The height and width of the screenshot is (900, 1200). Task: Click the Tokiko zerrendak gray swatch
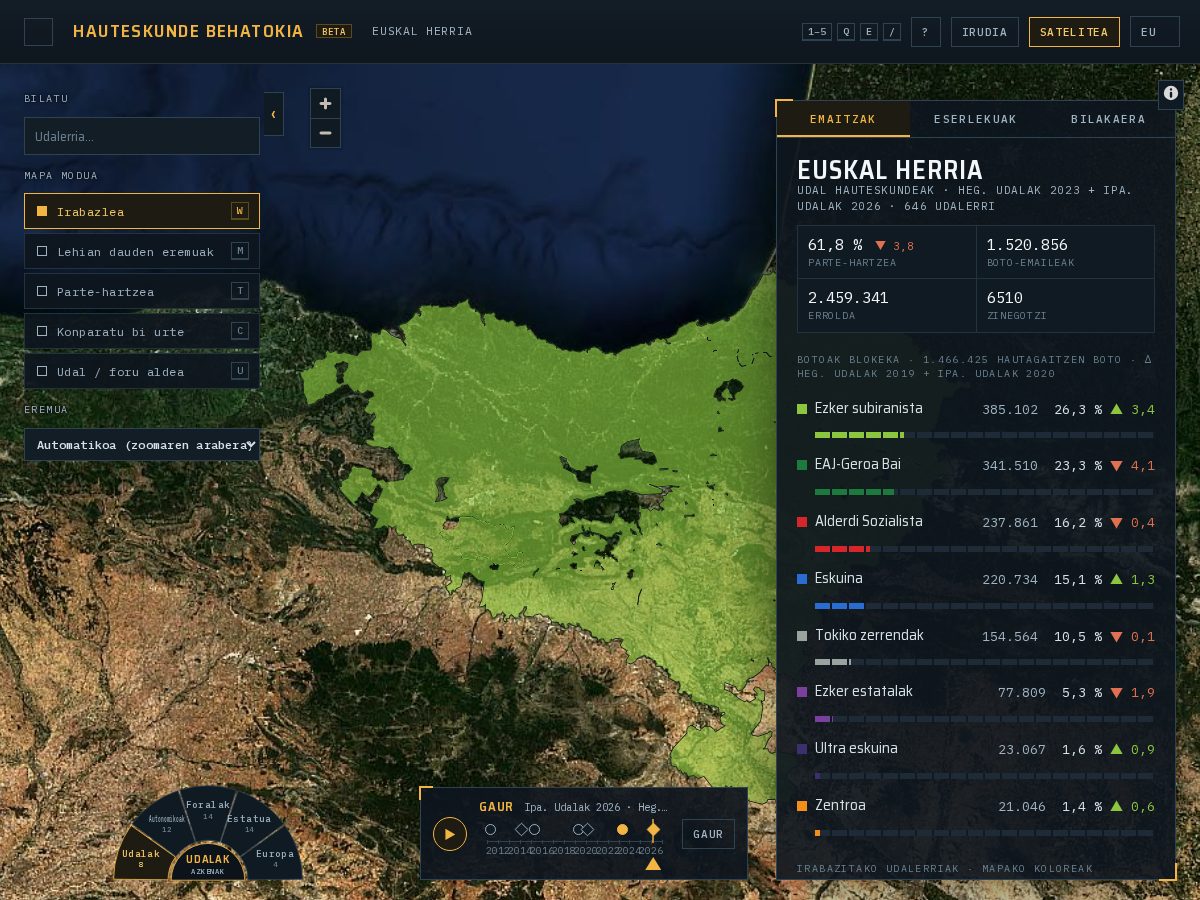point(802,636)
